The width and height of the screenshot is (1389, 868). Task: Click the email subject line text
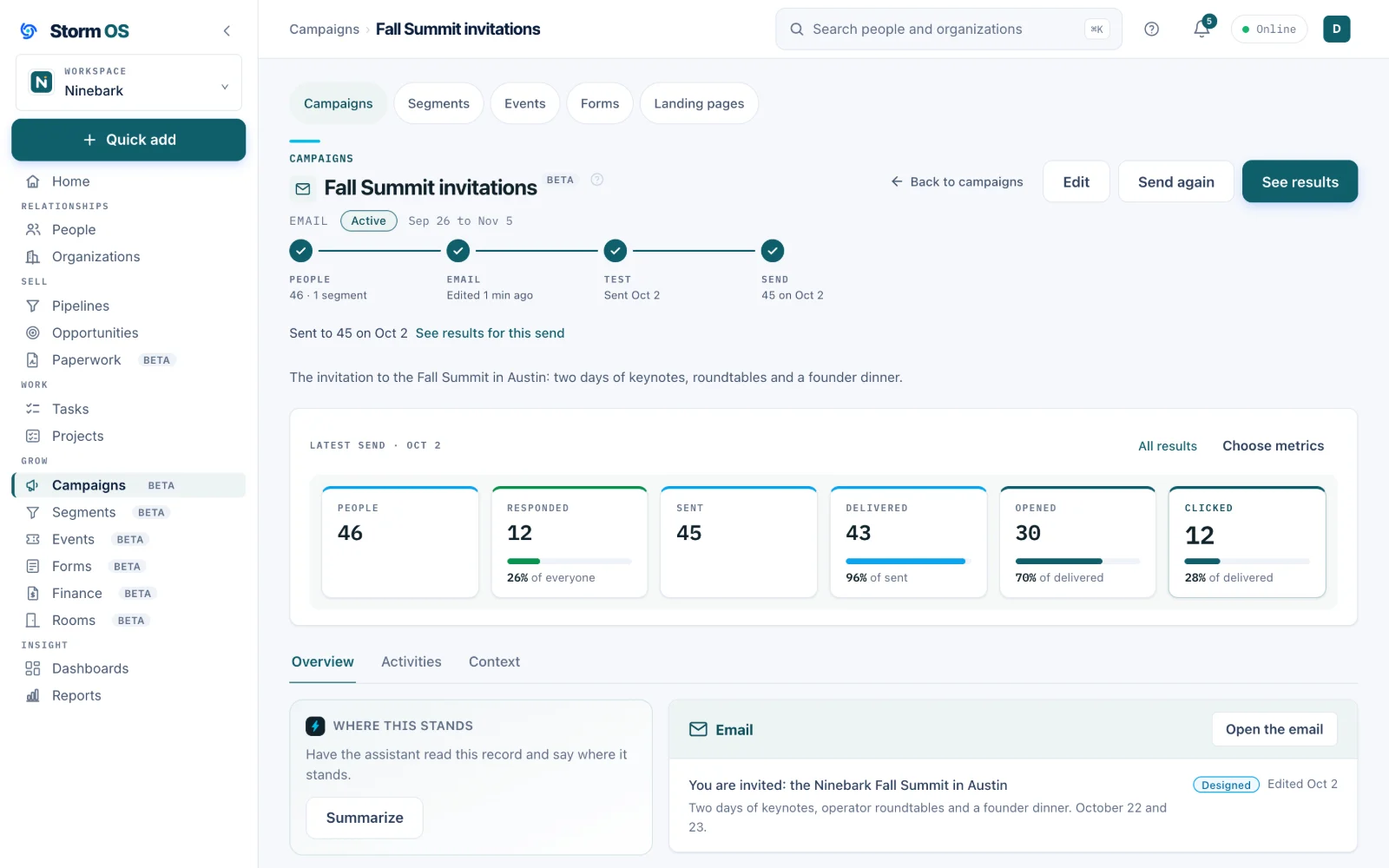pyautogui.click(x=848, y=786)
